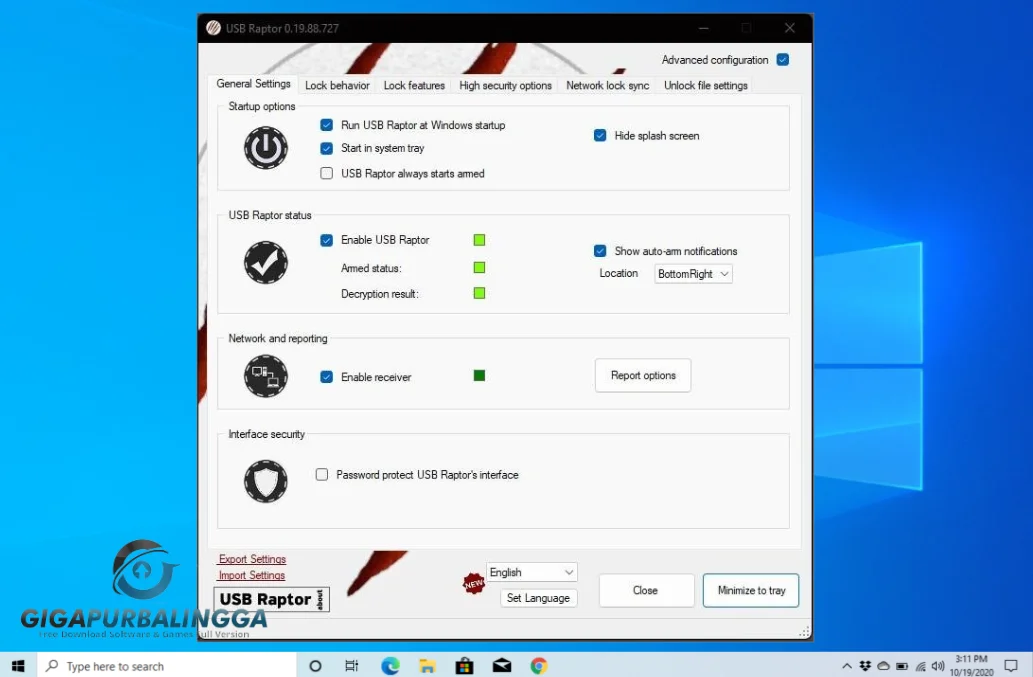The image size is (1033, 677).
Task: Open the Location BottomRight dropdown
Action: tap(693, 274)
